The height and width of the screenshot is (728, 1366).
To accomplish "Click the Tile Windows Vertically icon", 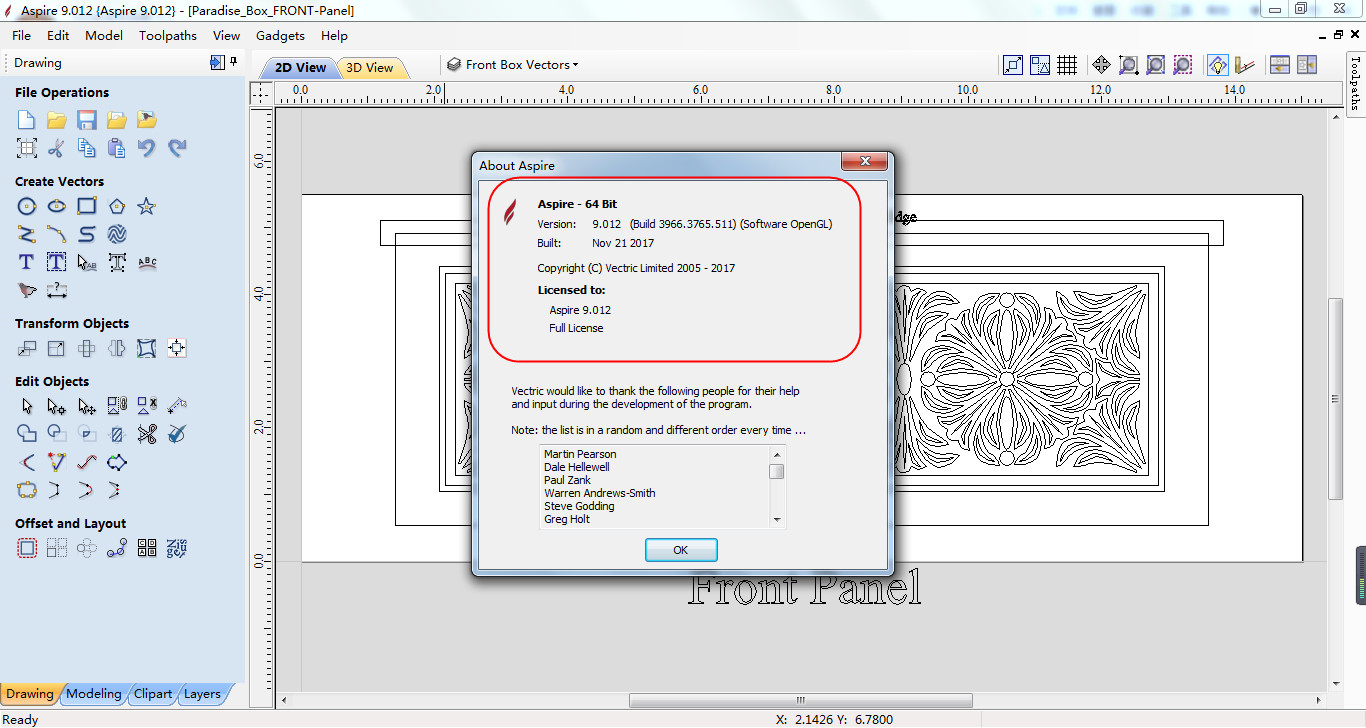I will (1307, 65).
